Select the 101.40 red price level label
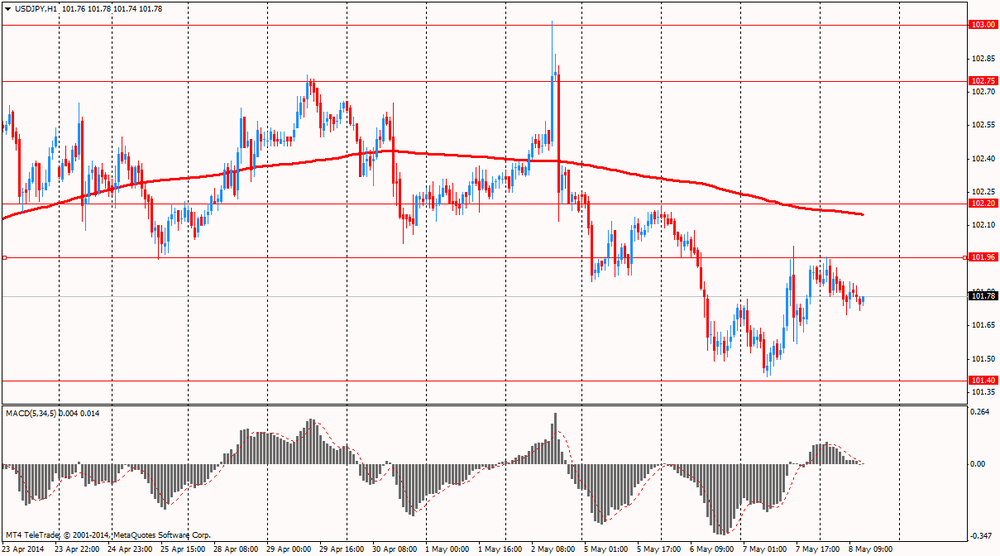The image size is (1000, 556). 983,381
